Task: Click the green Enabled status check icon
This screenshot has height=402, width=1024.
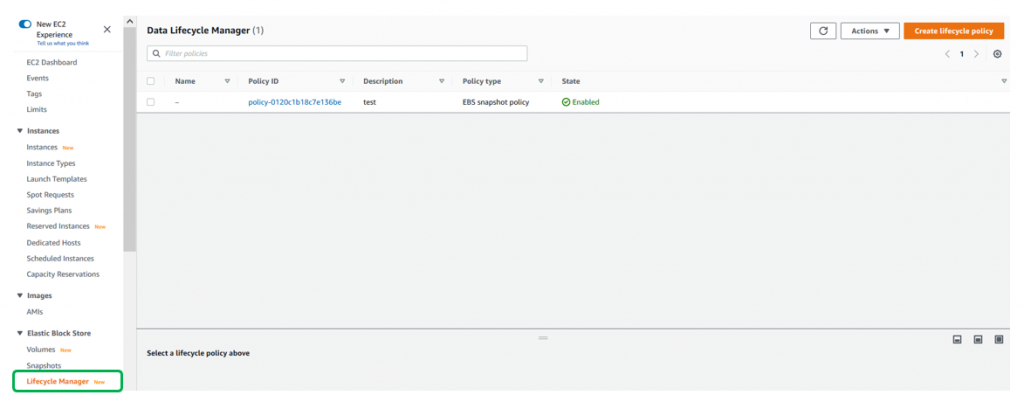Action: click(566, 102)
